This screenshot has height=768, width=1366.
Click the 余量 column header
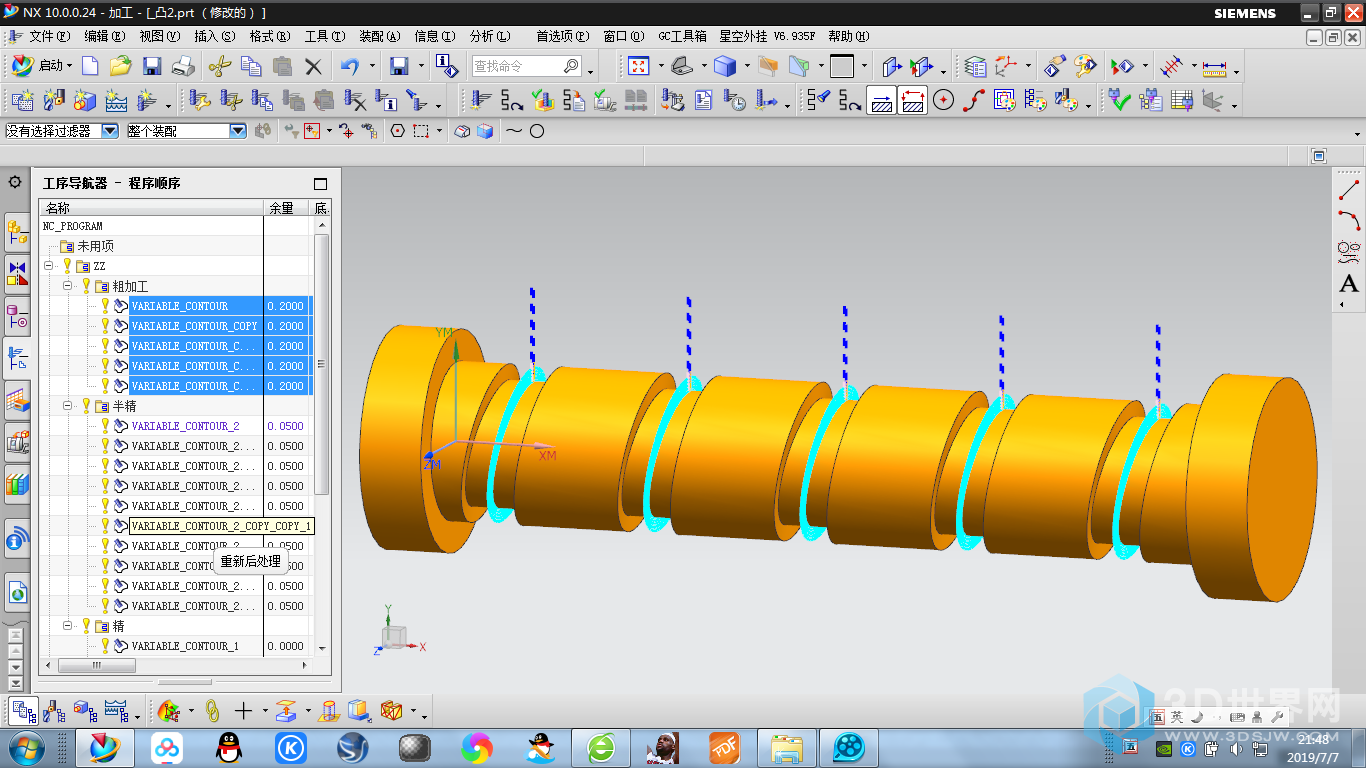(x=286, y=208)
